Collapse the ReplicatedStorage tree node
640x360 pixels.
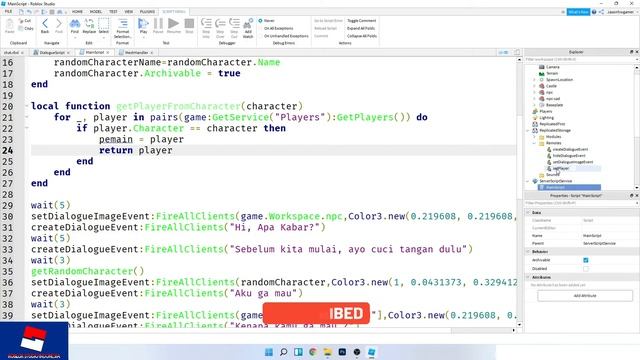coord(528,131)
